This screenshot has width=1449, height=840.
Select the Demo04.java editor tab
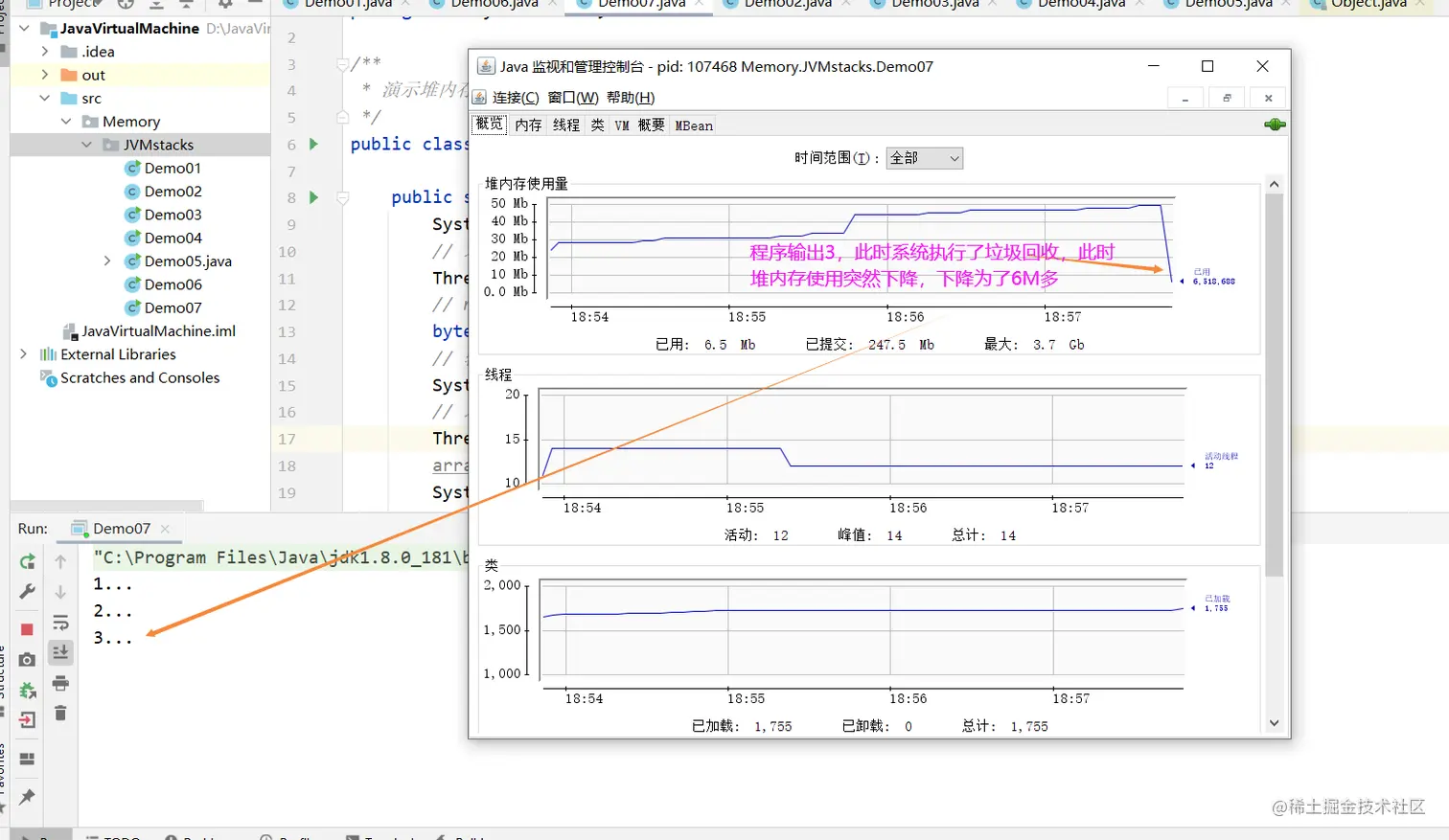pyautogui.click(x=1081, y=5)
